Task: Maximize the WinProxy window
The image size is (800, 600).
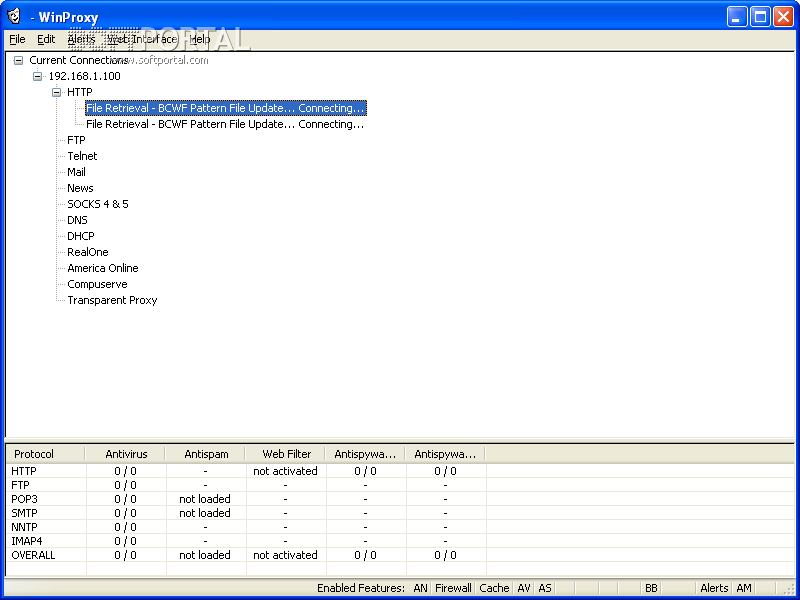Action: point(760,17)
